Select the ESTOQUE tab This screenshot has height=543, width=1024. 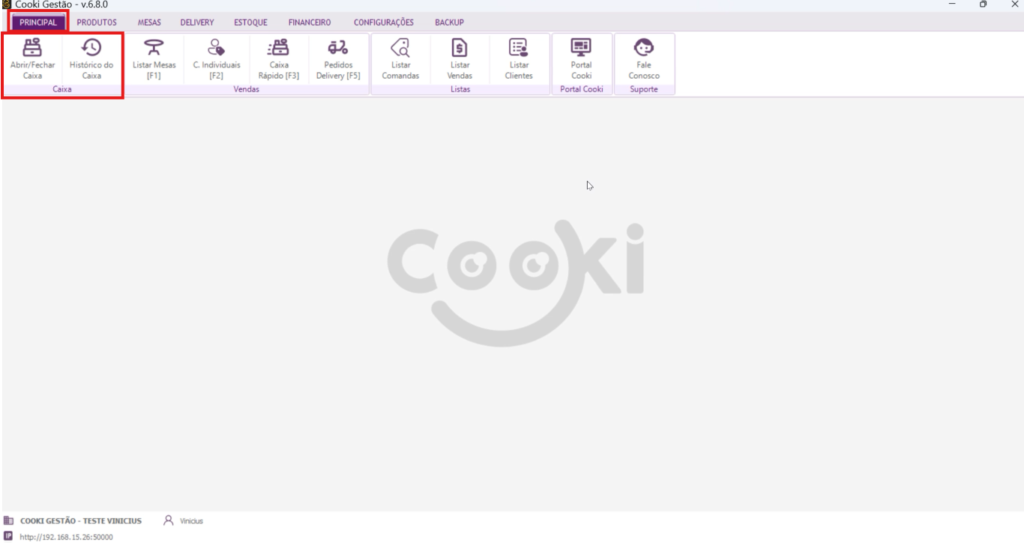pyautogui.click(x=250, y=22)
